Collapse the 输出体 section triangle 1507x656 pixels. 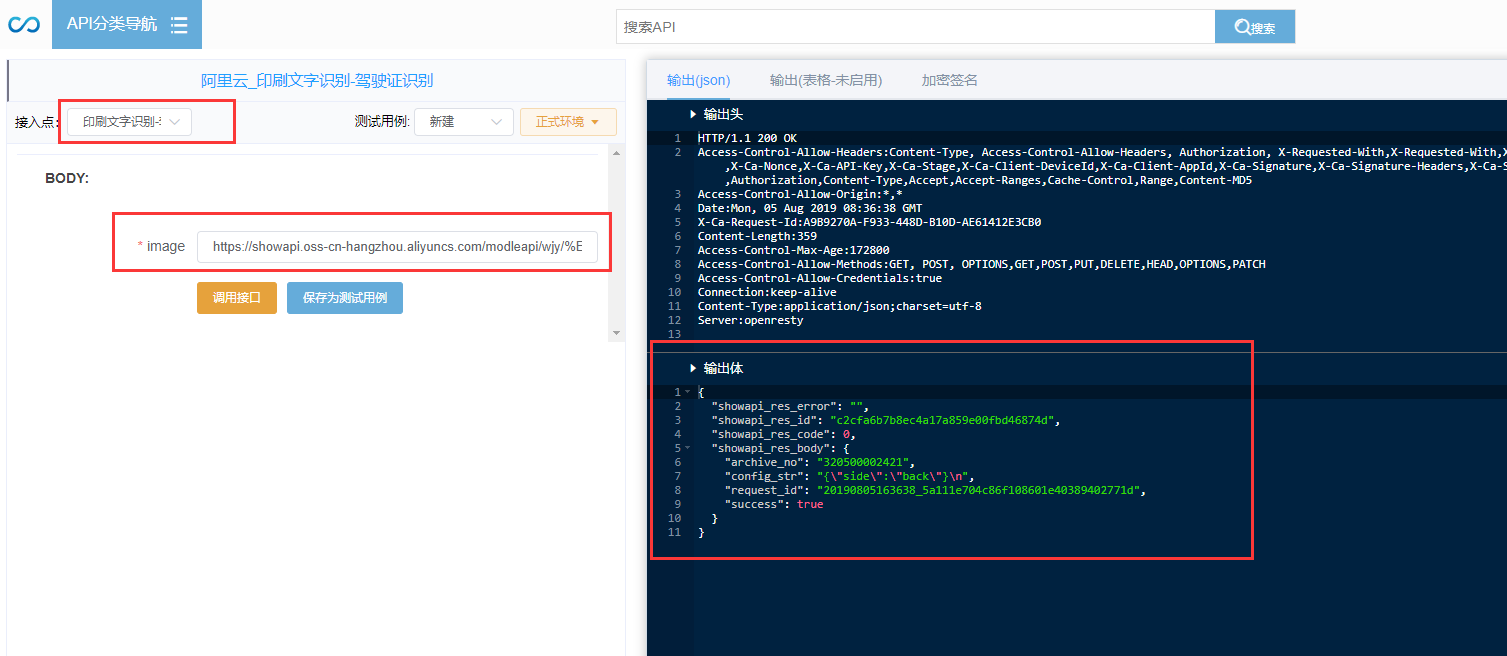[693, 368]
